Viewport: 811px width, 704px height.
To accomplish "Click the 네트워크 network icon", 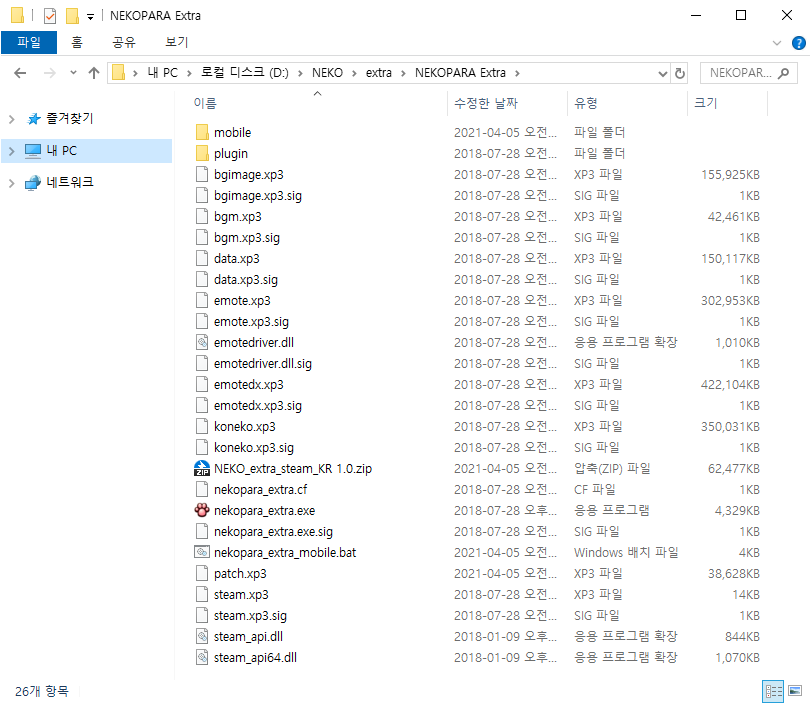I will 33,183.
